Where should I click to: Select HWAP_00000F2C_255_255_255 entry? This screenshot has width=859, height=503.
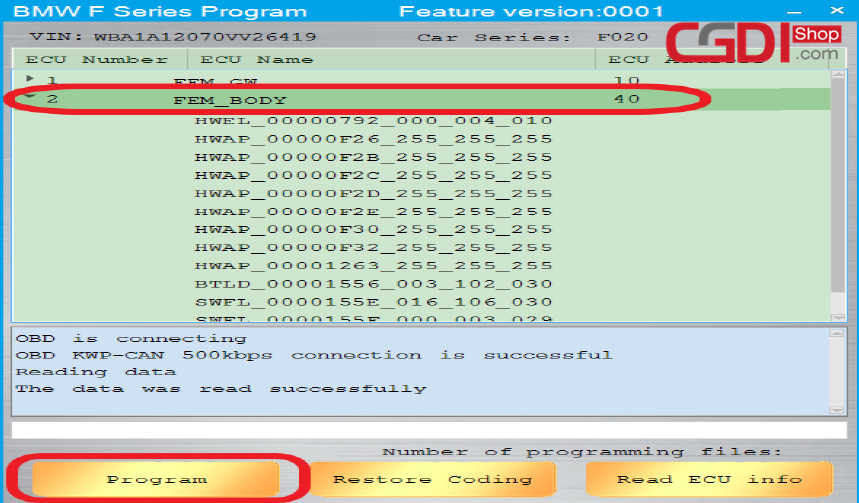pyautogui.click(x=373, y=175)
